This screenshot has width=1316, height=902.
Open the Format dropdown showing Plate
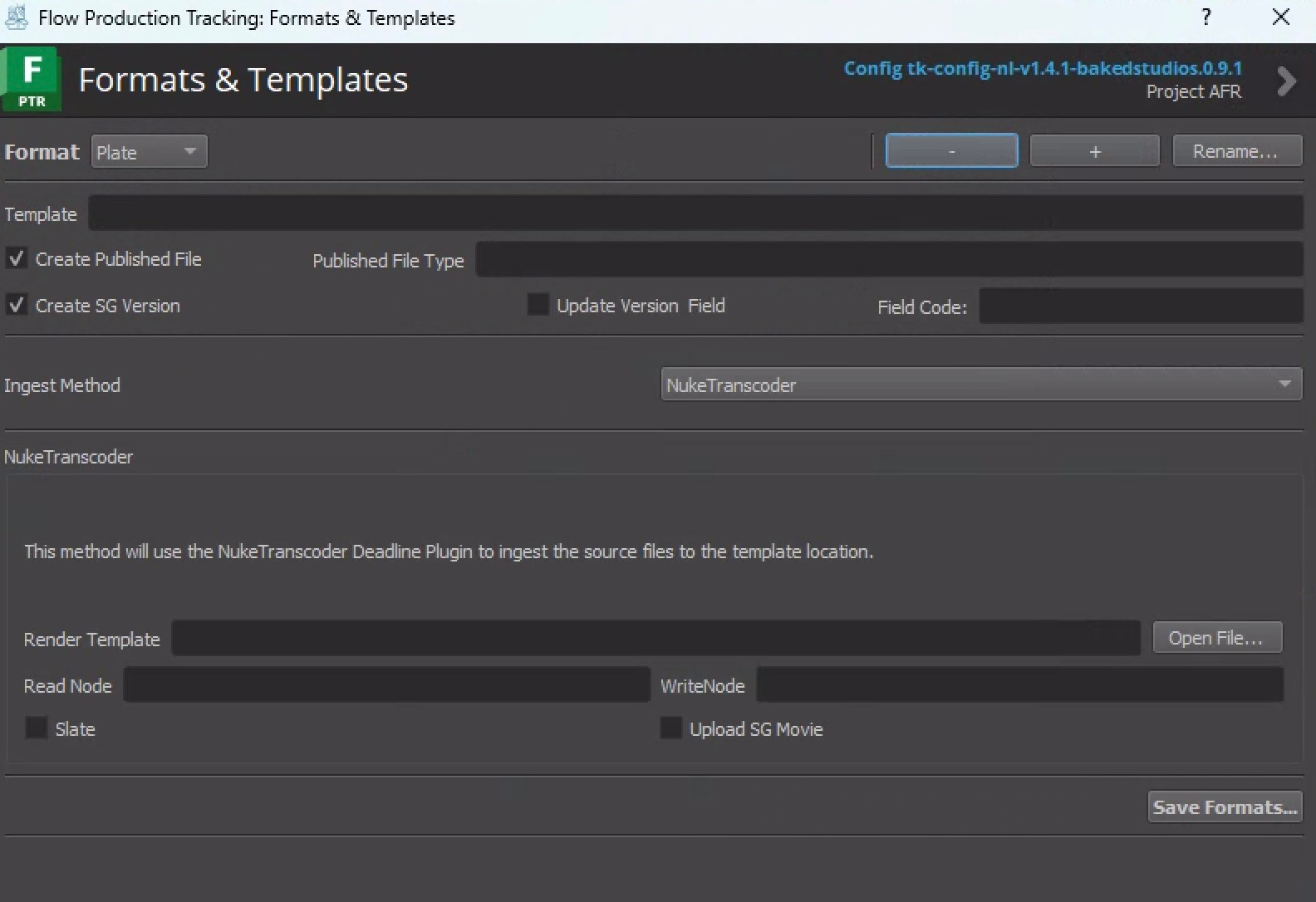tap(149, 152)
